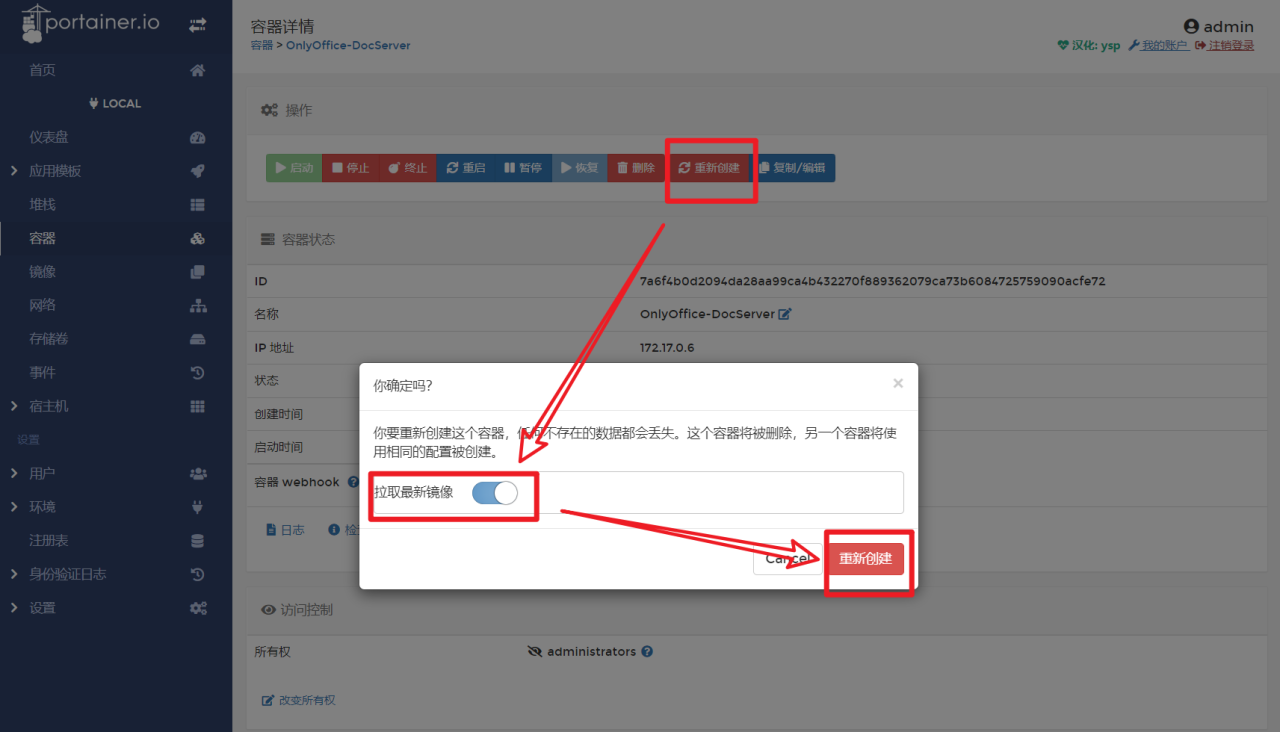The image size is (1280, 732).
Task: Click the 注销登录 logout link
Action: (x=1224, y=45)
